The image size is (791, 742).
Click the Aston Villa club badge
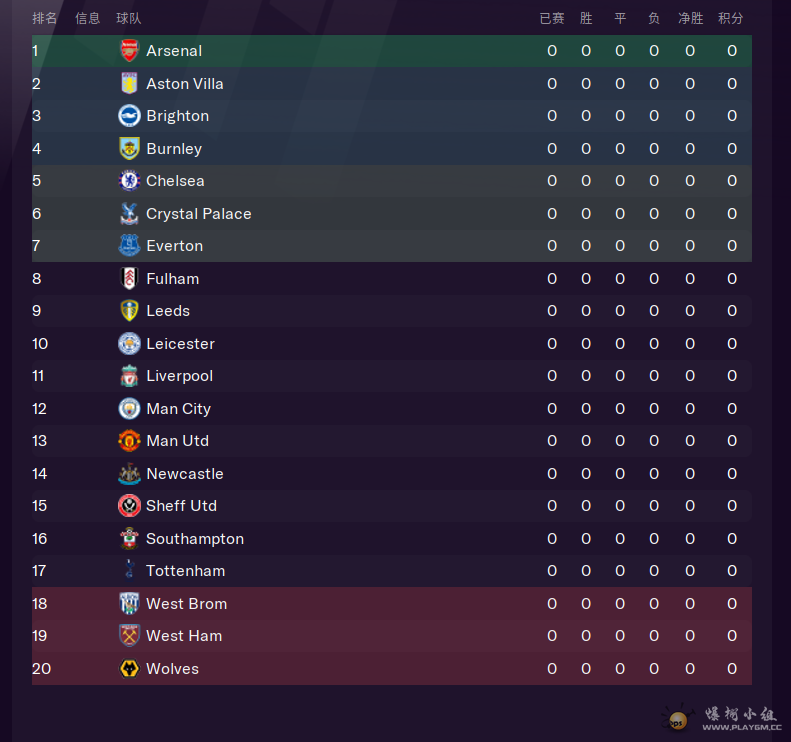click(x=129, y=84)
